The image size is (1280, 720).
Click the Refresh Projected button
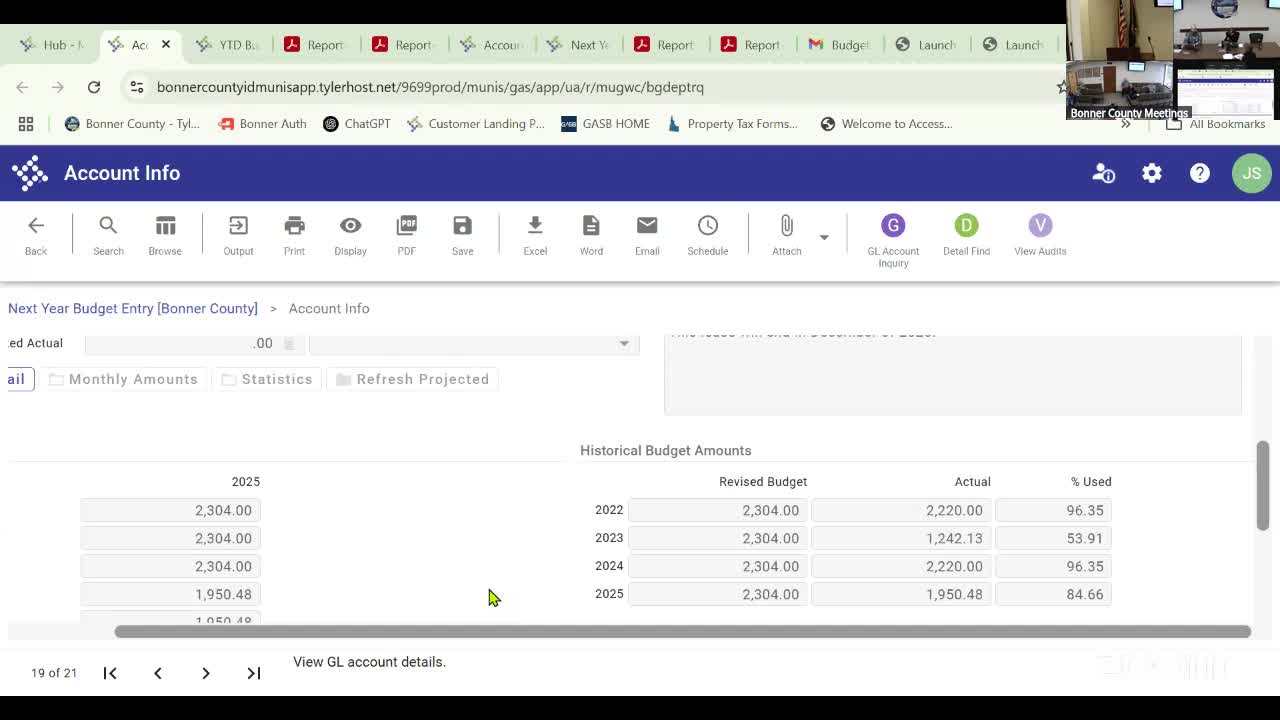(413, 379)
